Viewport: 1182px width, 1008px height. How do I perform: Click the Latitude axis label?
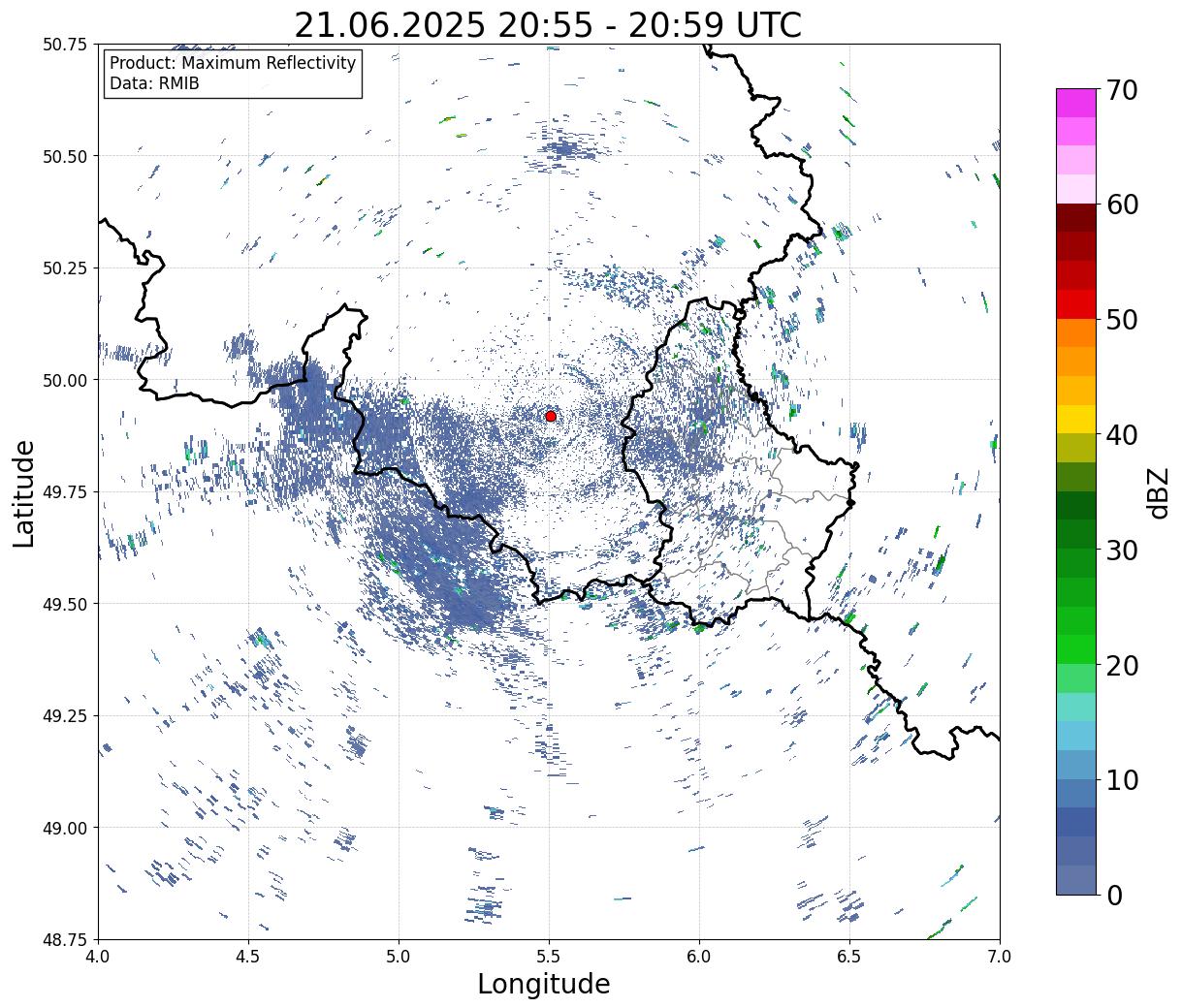coord(24,492)
